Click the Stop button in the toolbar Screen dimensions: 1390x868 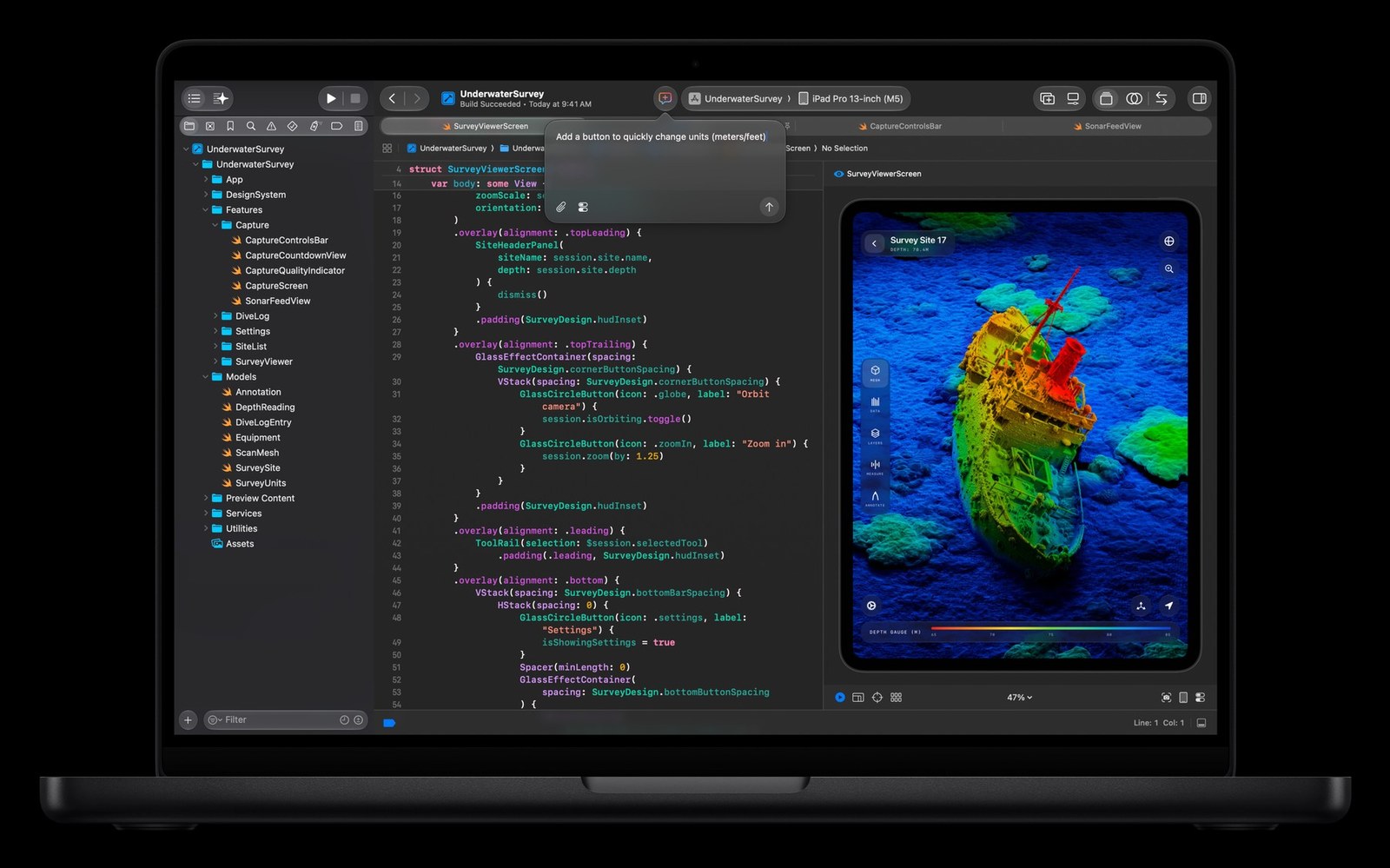[355, 99]
